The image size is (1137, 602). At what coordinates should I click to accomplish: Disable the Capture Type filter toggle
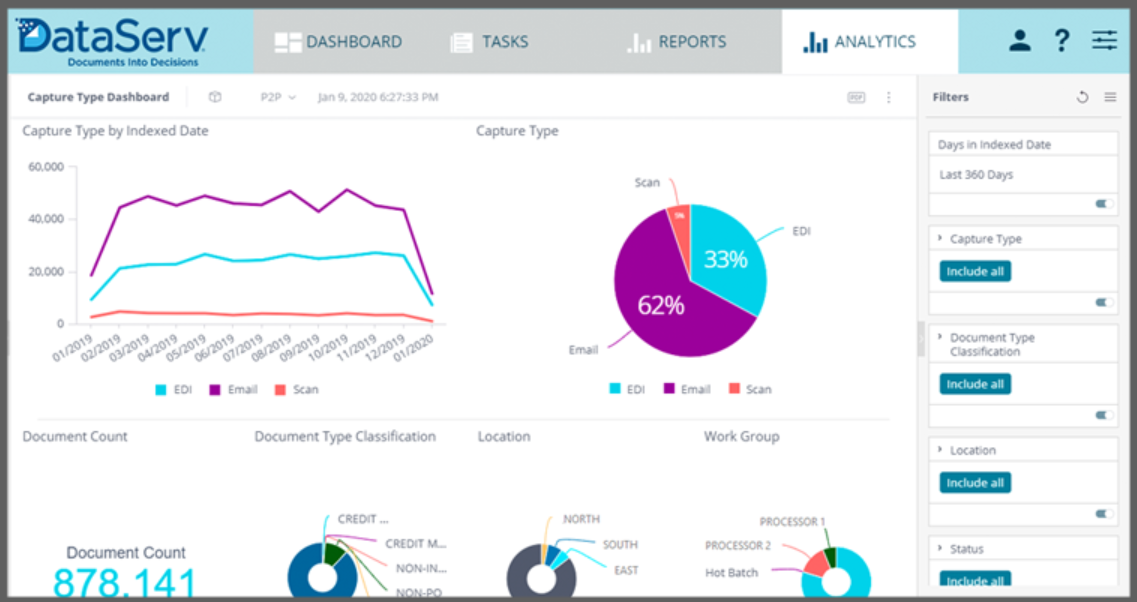point(1104,302)
